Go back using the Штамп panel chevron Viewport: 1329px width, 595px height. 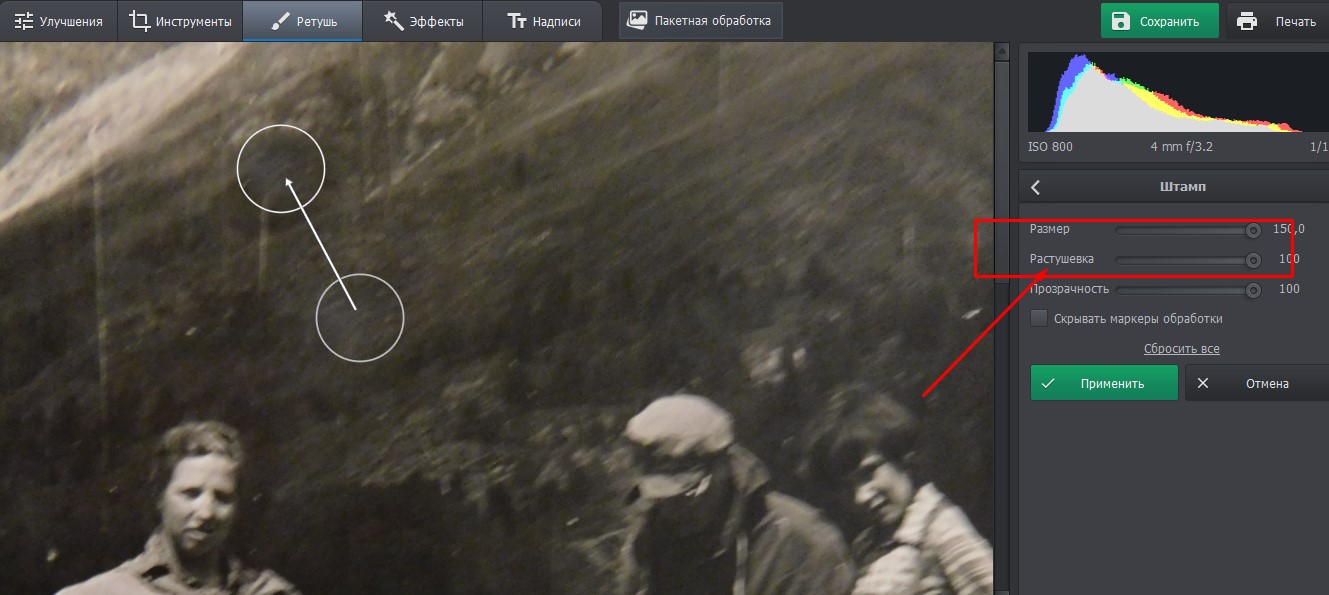pyautogui.click(x=1036, y=187)
